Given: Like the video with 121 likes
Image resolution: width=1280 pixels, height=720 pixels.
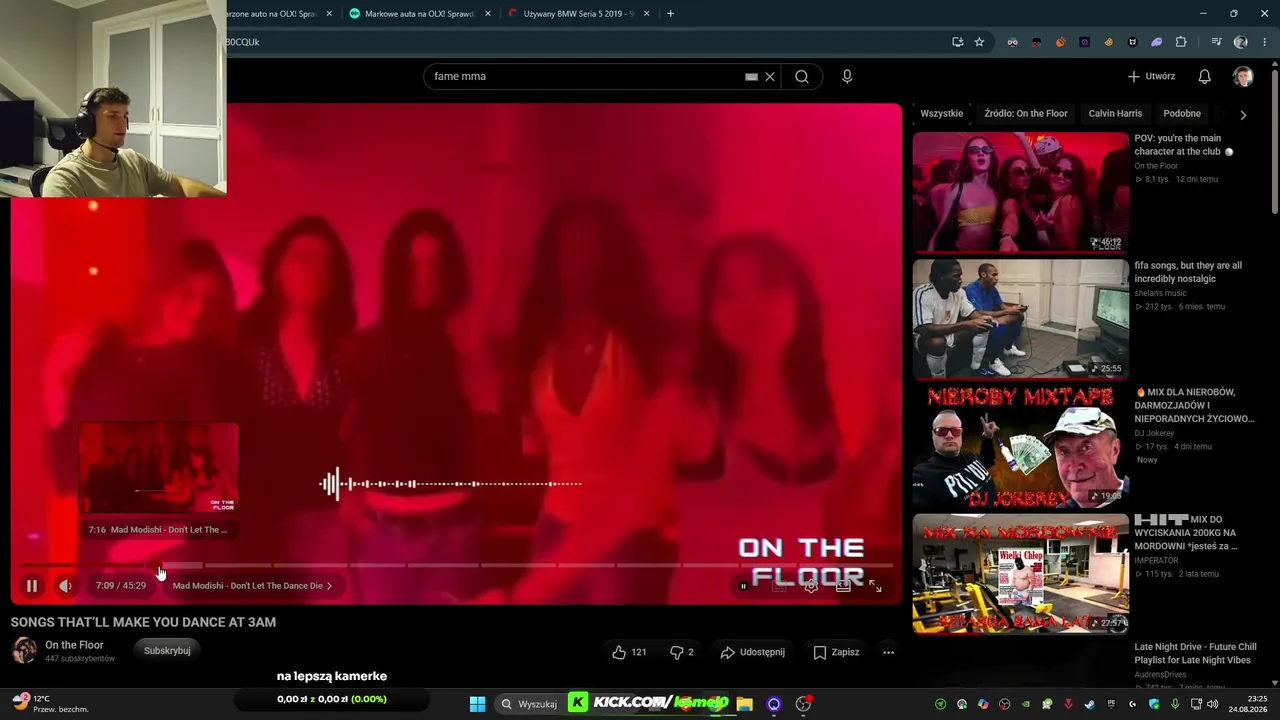Looking at the screenshot, I should [629, 652].
